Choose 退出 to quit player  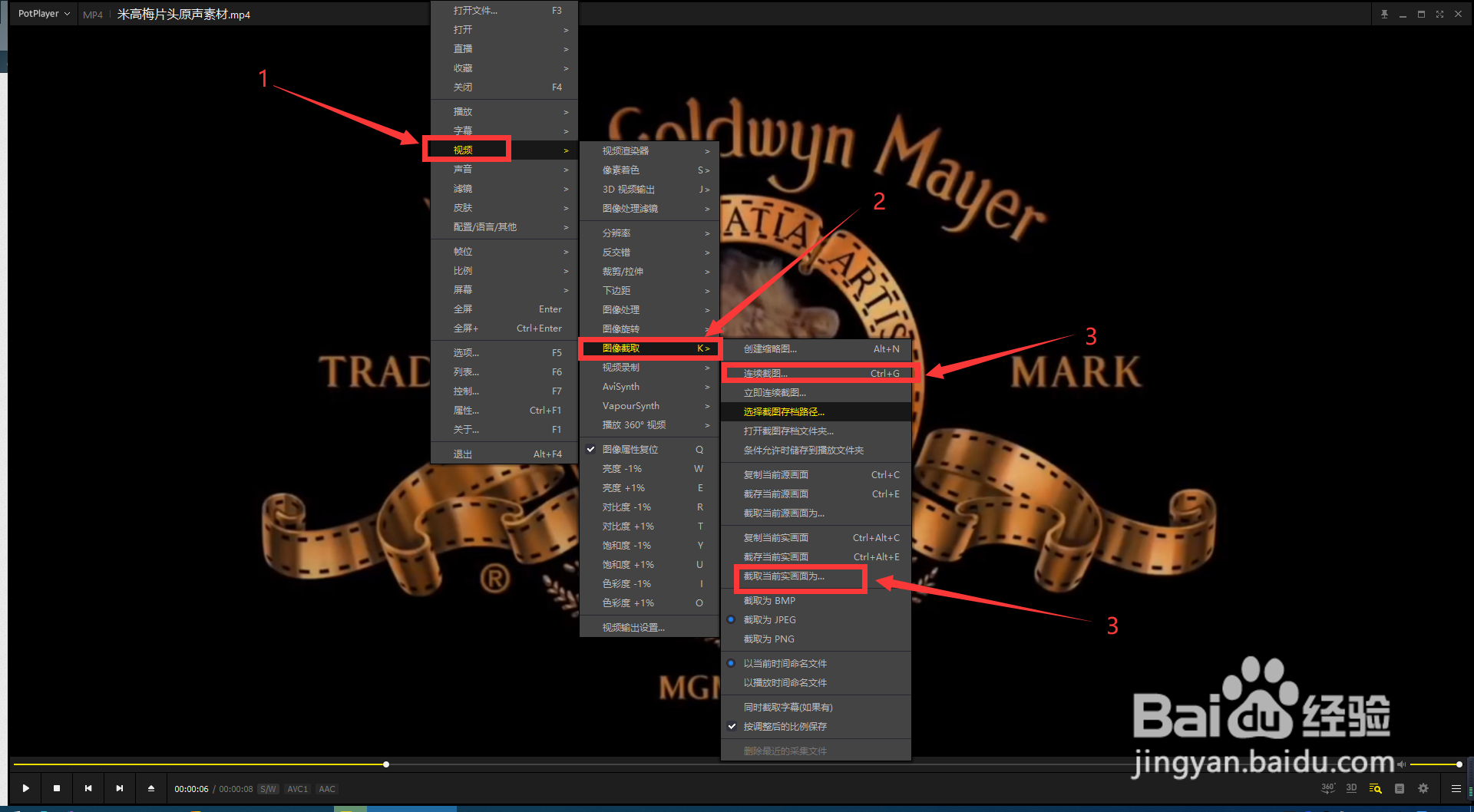pos(504,454)
